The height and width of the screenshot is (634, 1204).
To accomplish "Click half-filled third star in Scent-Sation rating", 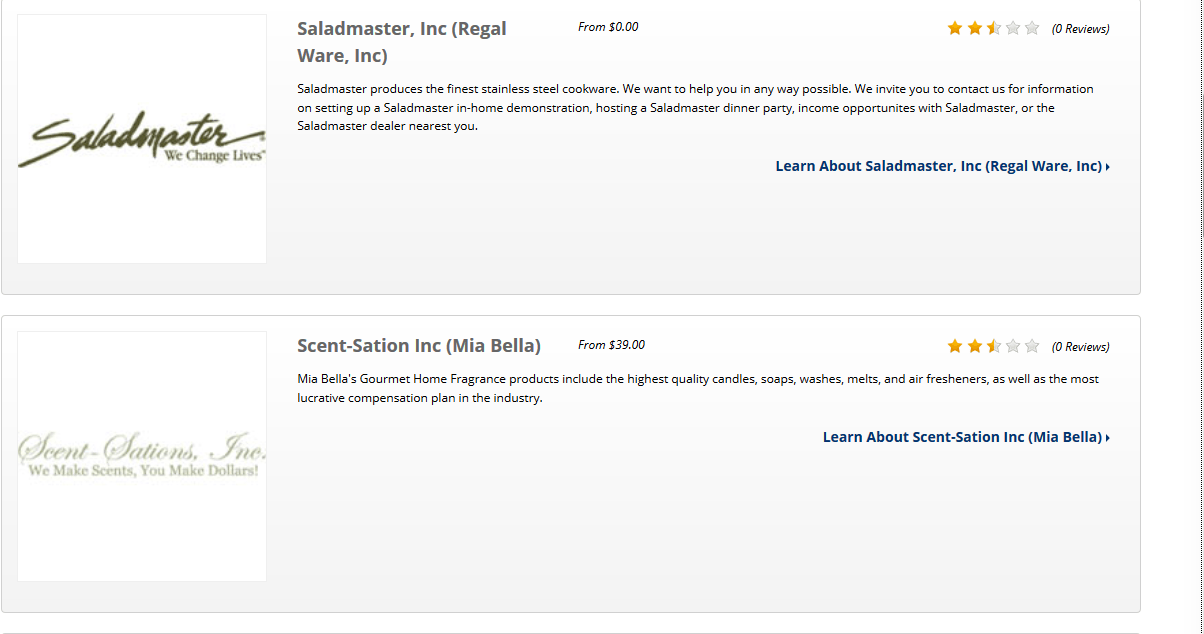I will [x=994, y=346].
